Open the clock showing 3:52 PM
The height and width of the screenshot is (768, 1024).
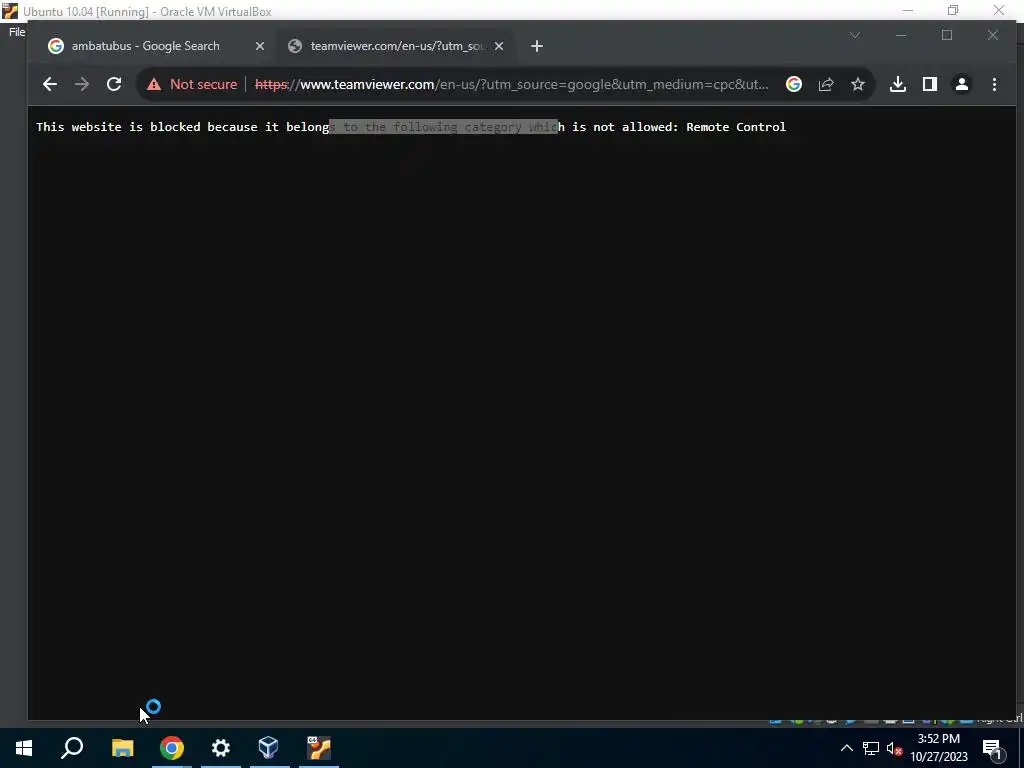point(939,748)
